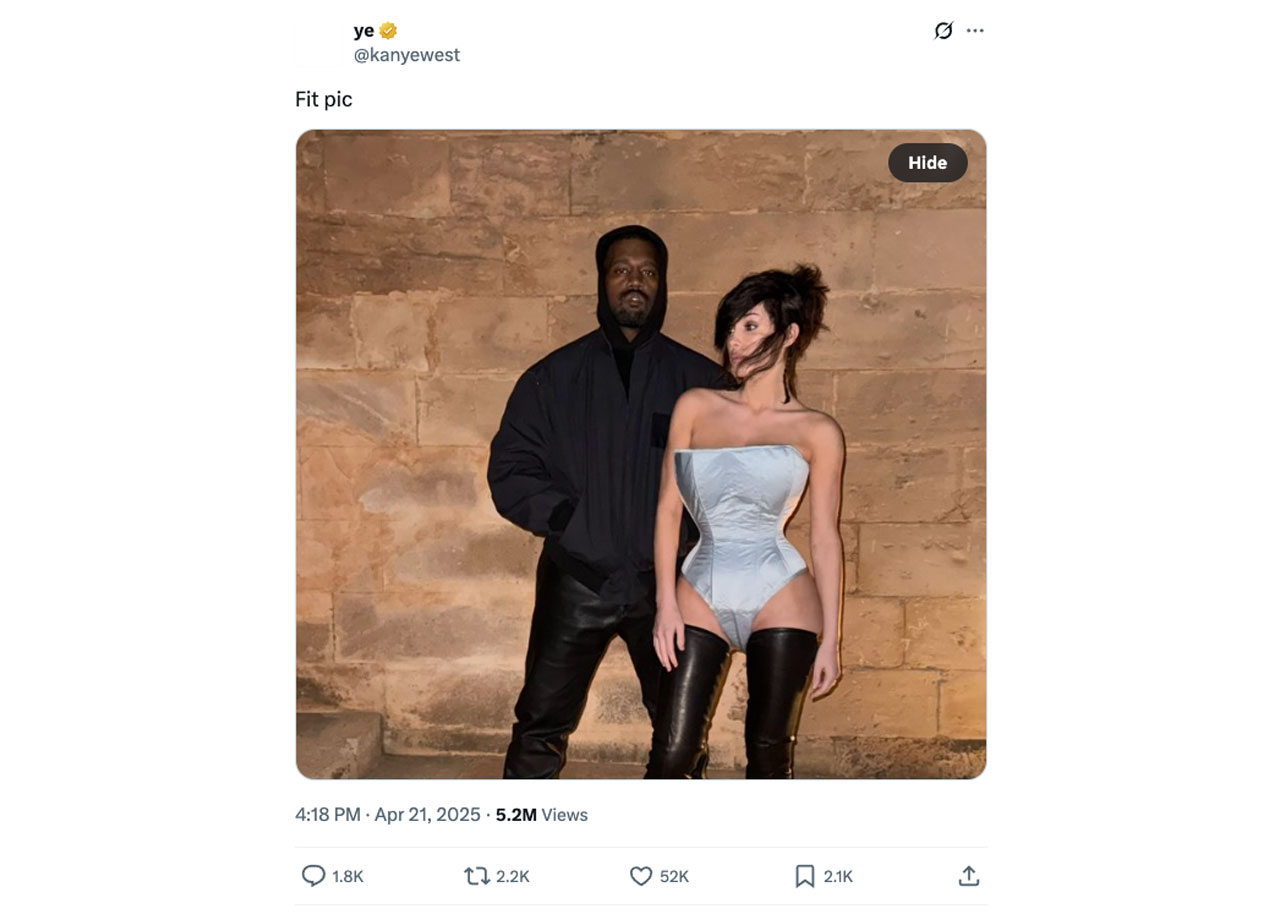Open the attached photo in full view
1280x920 pixels.
click(640, 454)
